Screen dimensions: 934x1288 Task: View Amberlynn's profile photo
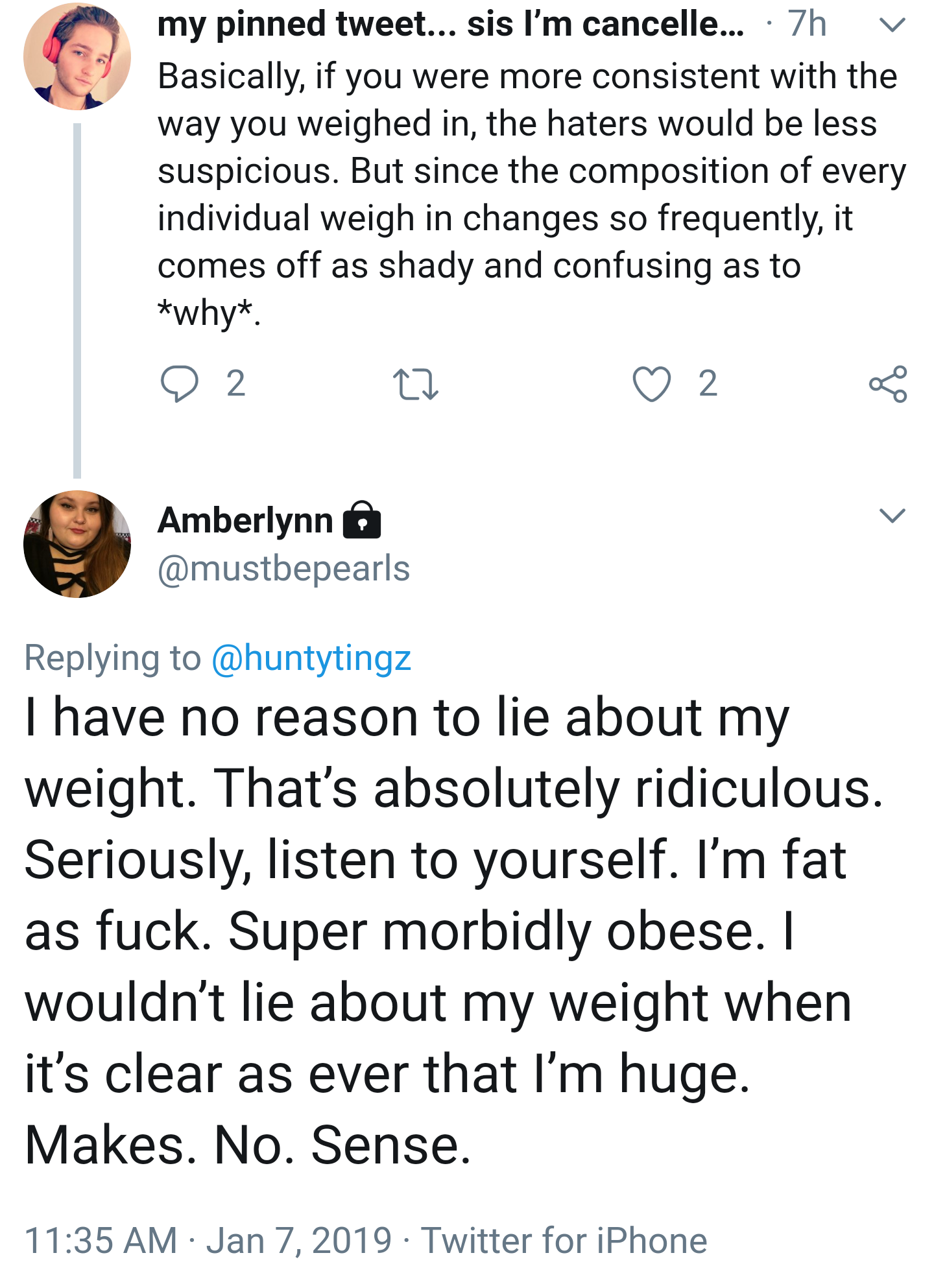[77, 544]
